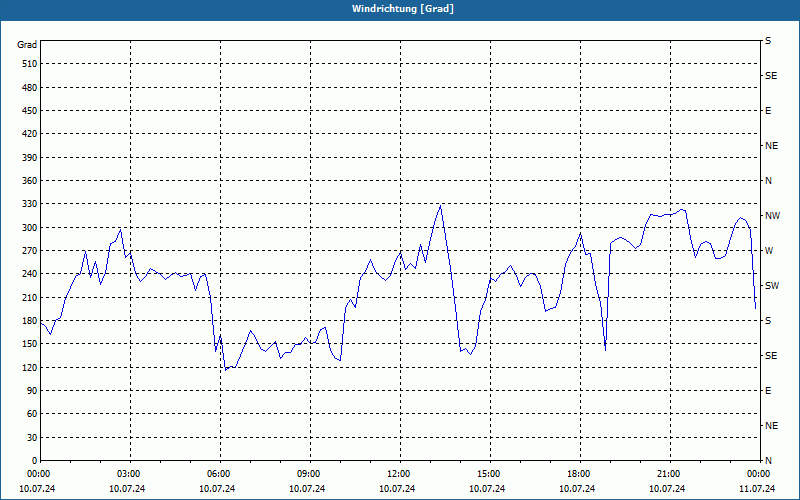
Task: Select the 120 value on the y-axis
Action: point(30,367)
